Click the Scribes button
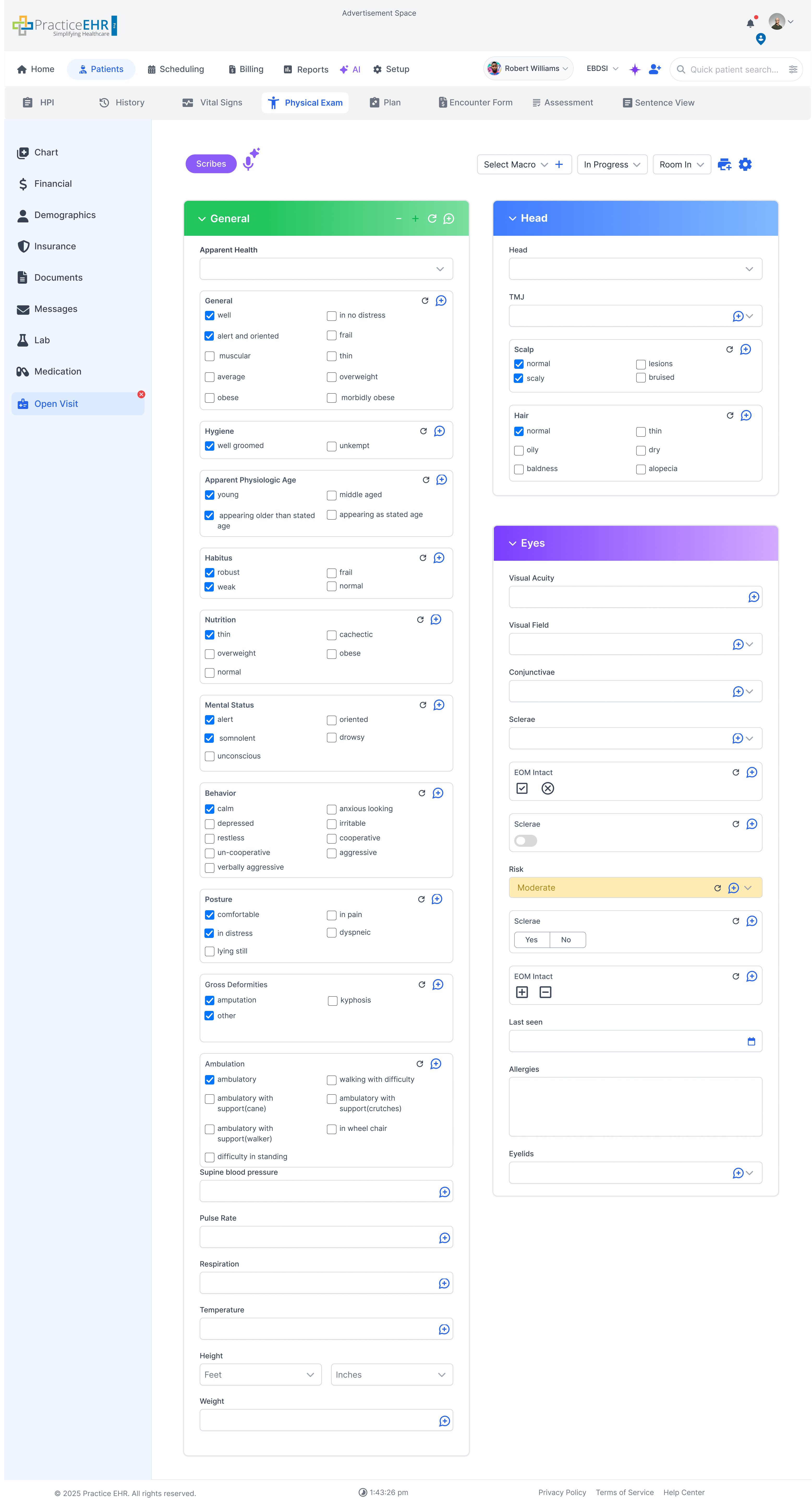 point(211,164)
